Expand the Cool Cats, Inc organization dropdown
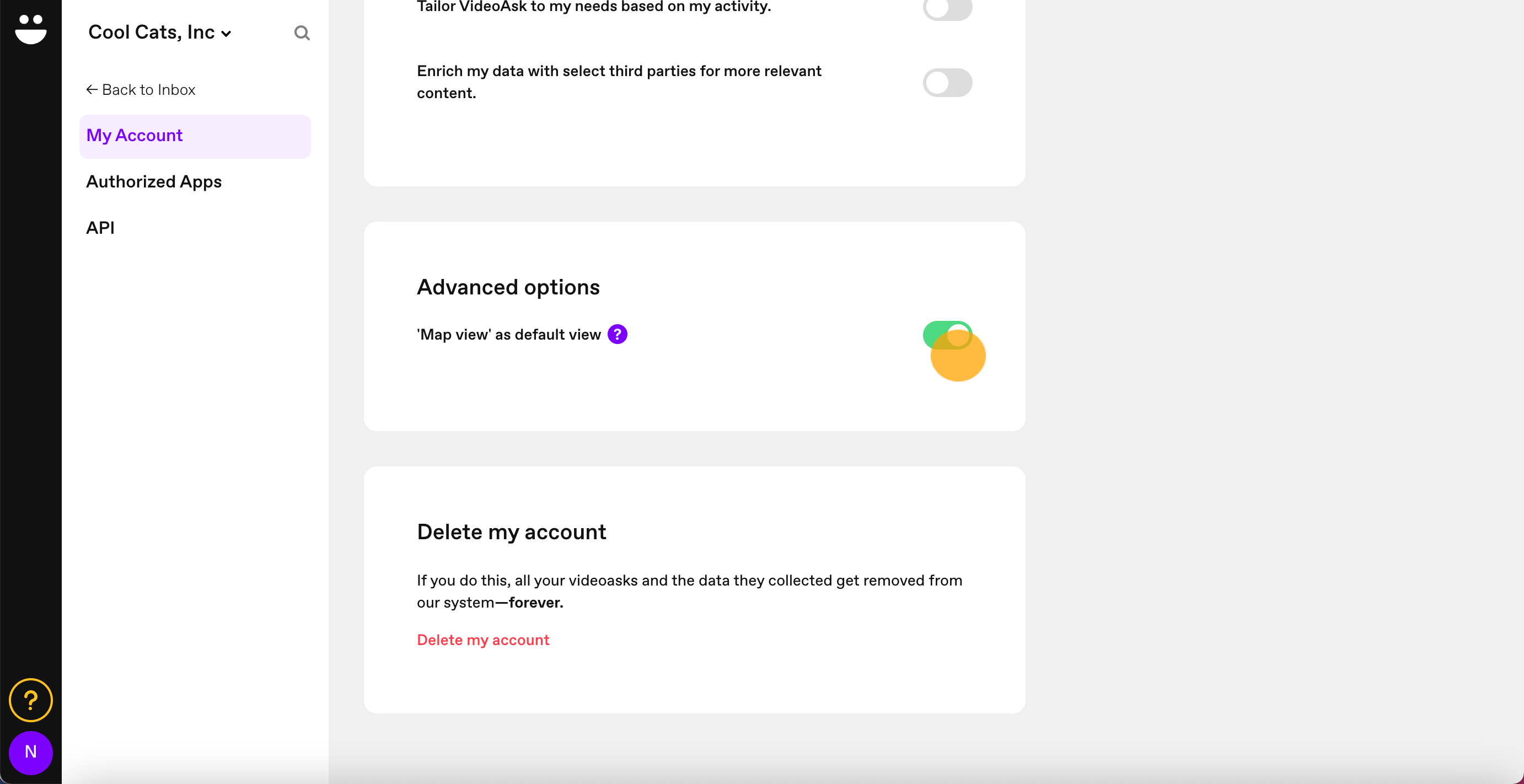Viewport: 1524px width, 784px height. coord(159,32)
